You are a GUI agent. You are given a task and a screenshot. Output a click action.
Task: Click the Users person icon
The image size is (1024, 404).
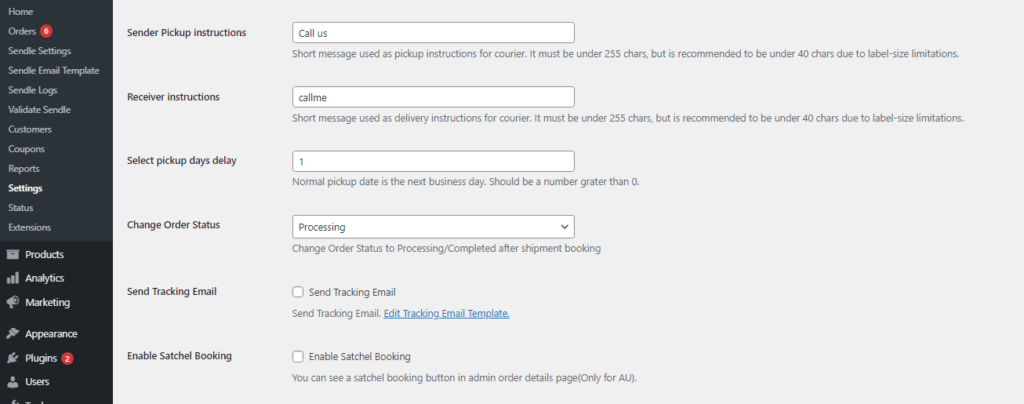coord(13,382)
